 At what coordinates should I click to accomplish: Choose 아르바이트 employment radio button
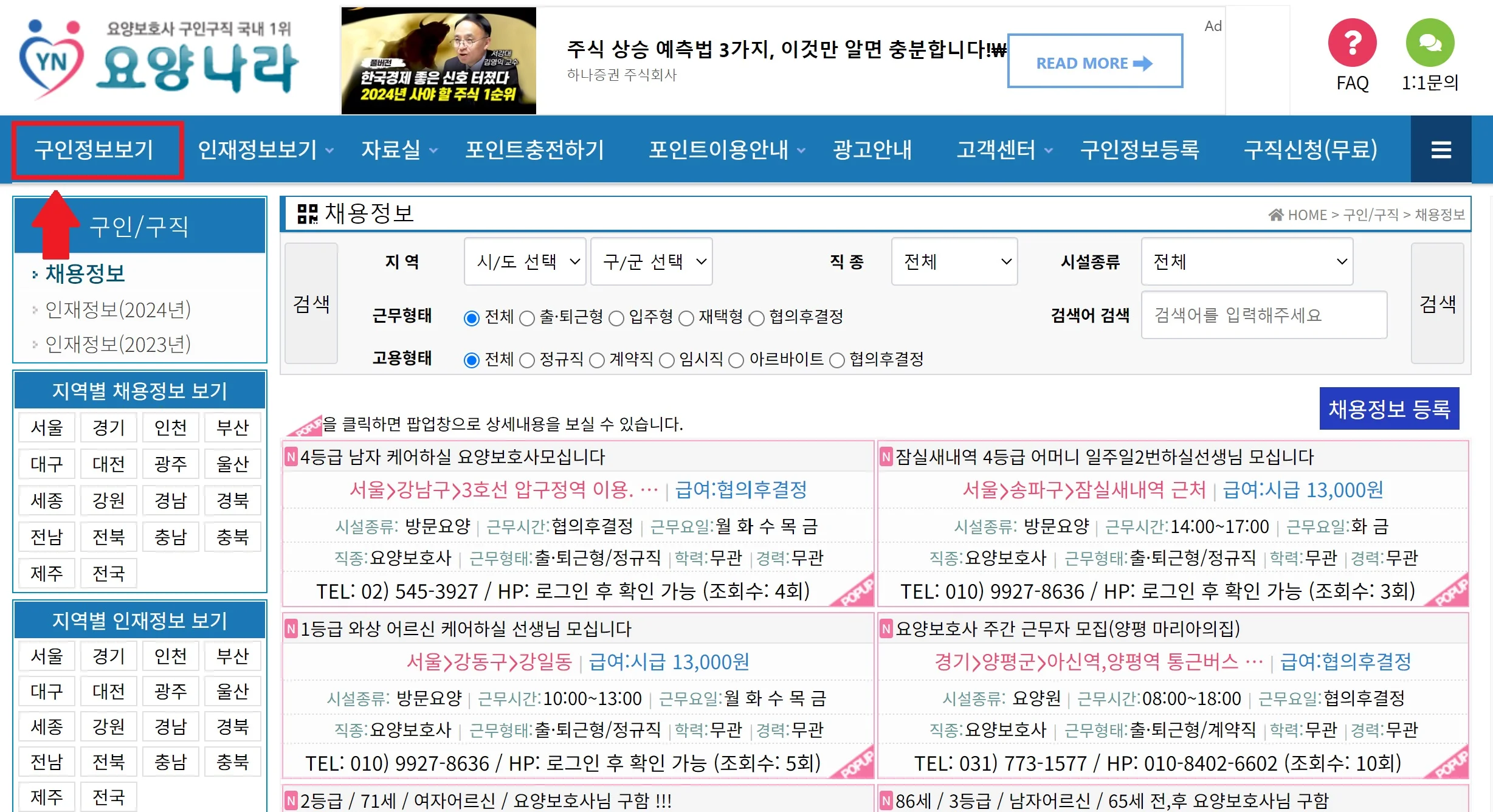click(x=736, y=360)
